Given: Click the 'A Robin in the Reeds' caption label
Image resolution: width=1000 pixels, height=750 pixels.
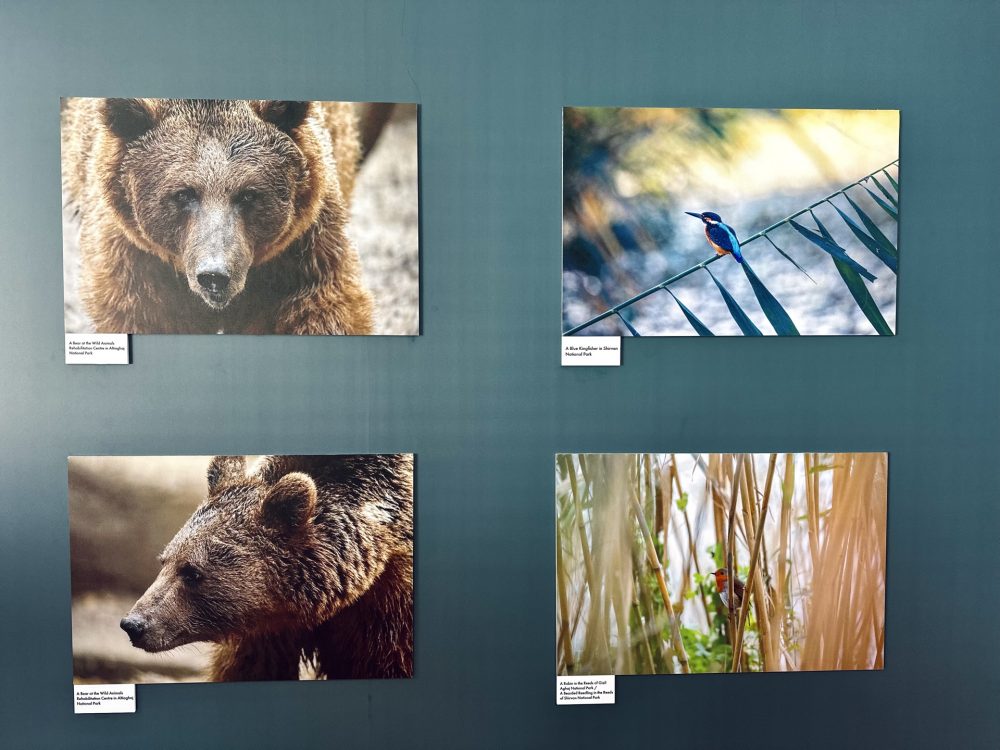Looking at the screenshot, I should (585, 689).
